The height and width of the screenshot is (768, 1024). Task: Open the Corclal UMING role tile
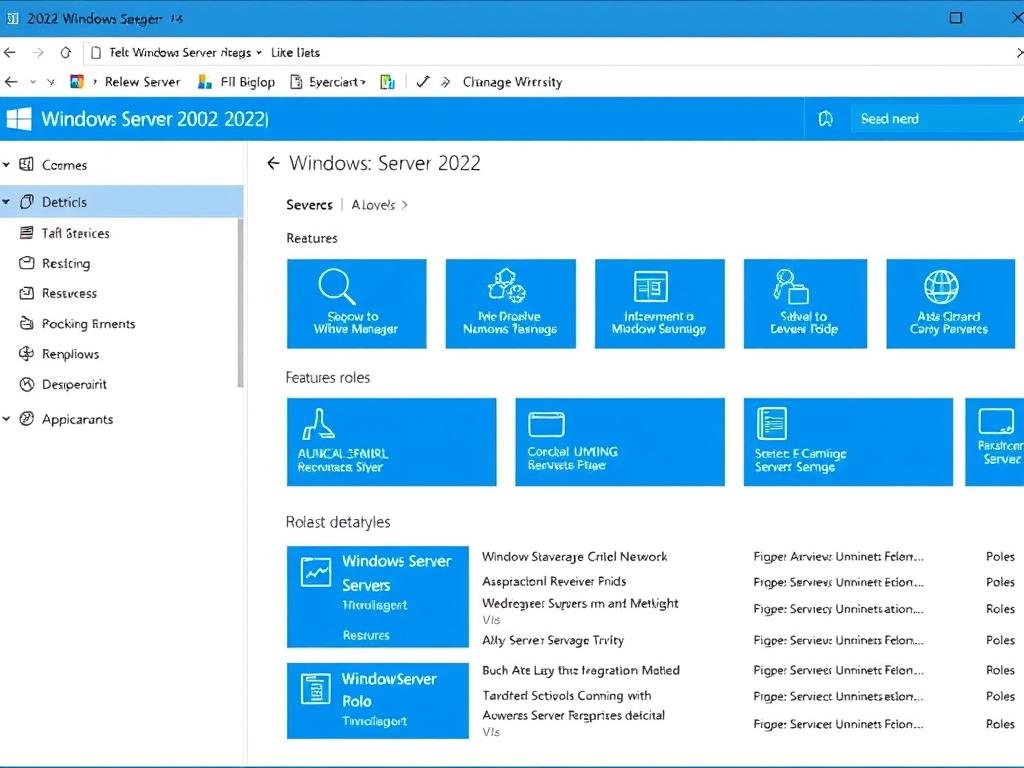620,442
